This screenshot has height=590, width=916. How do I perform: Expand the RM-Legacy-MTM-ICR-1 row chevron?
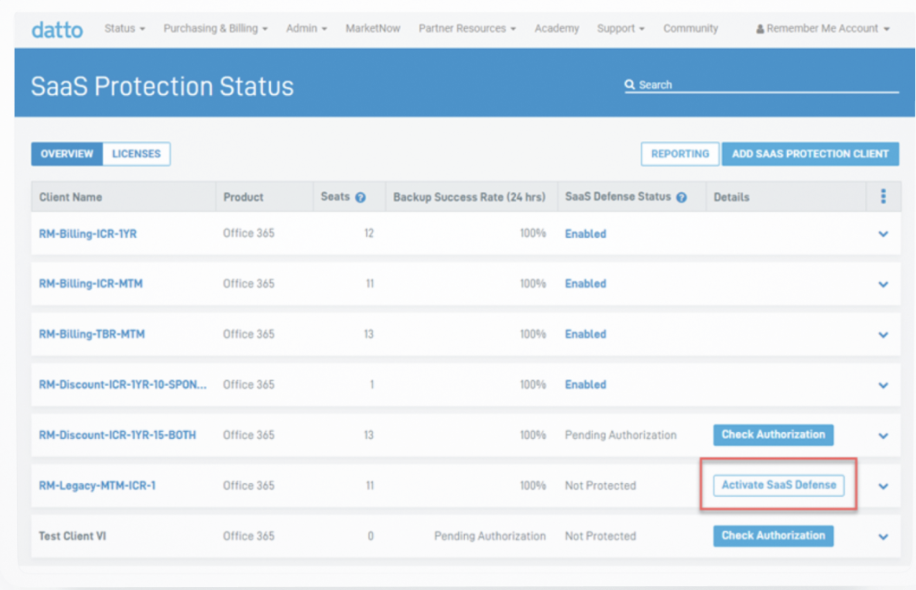tap(883, 486)
